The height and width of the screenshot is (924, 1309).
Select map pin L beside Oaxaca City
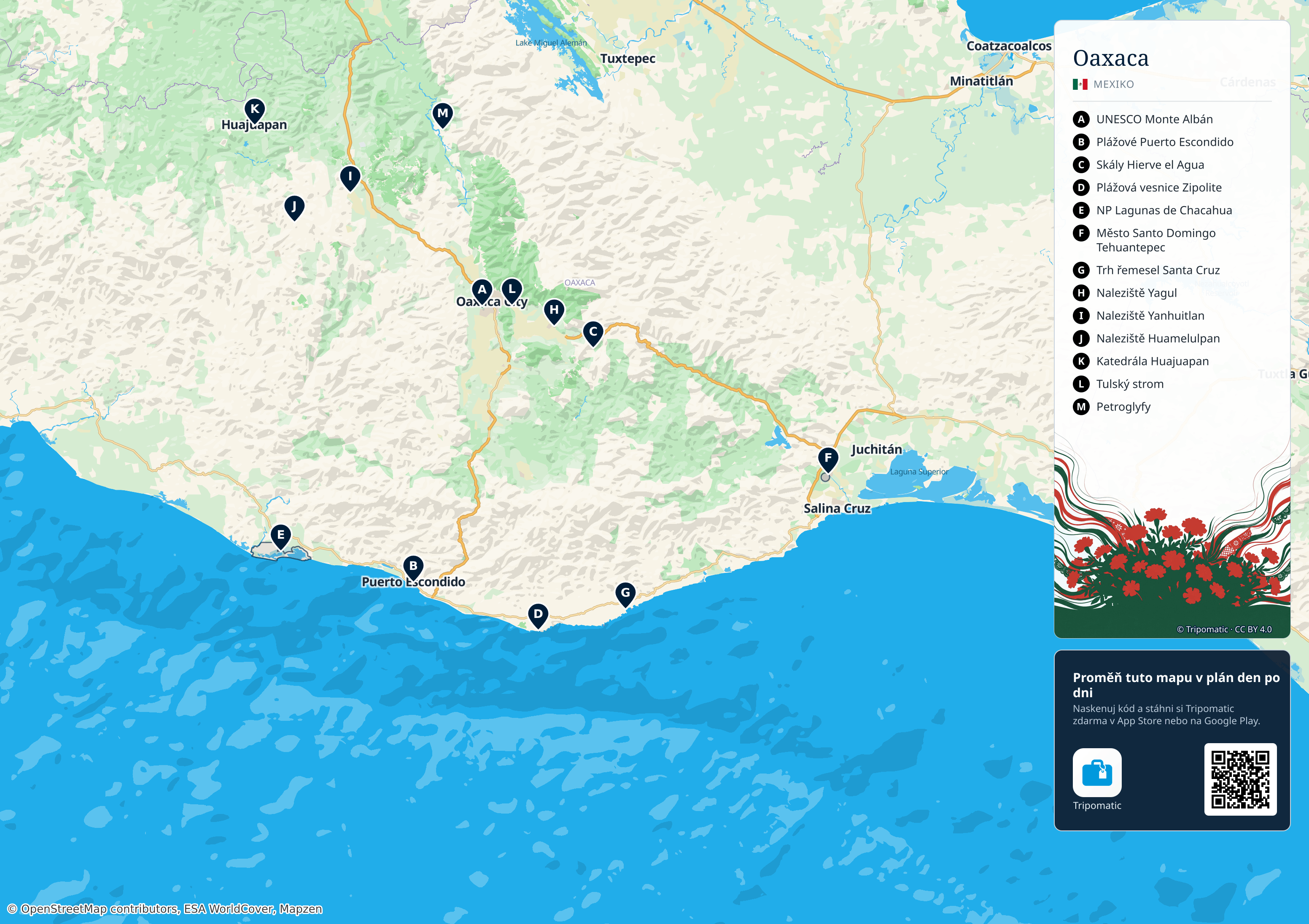512,291
